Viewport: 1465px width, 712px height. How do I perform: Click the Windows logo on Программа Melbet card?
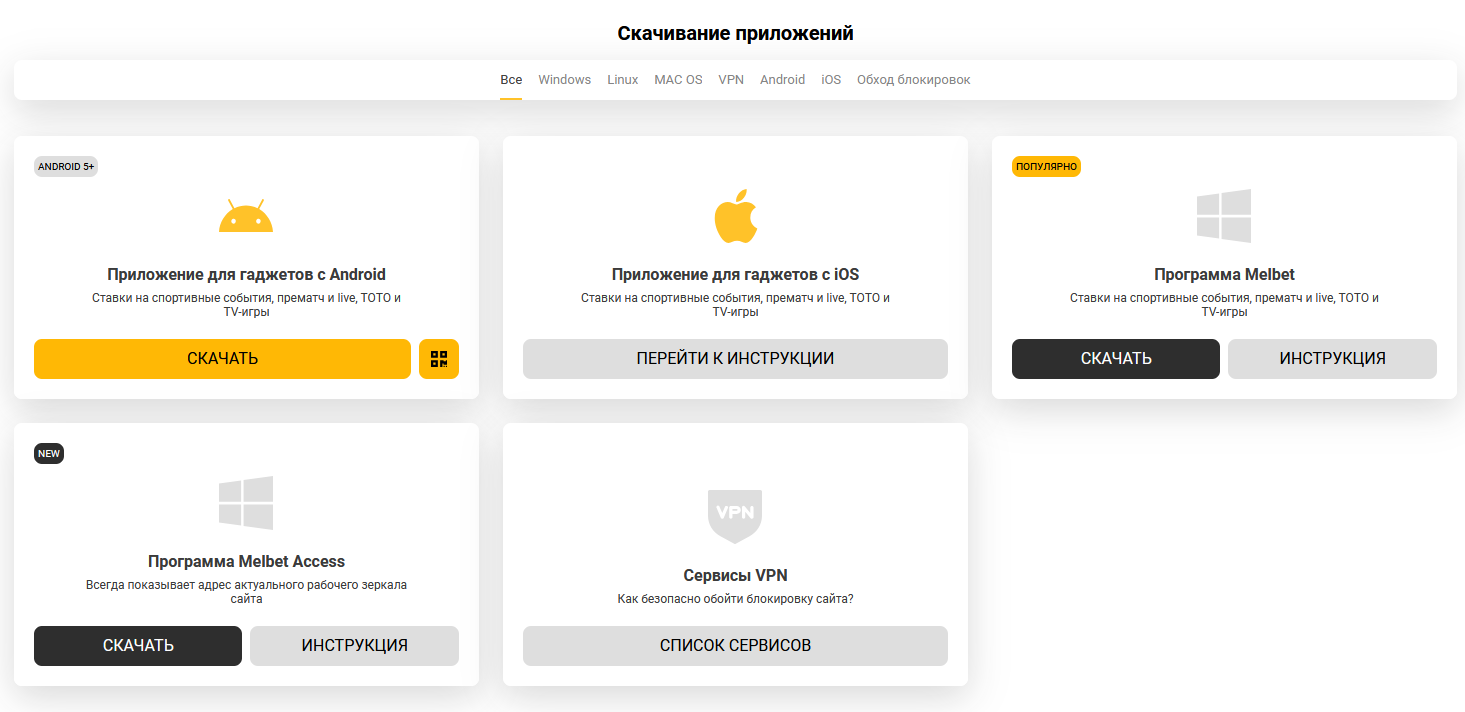coord(1224,216)
